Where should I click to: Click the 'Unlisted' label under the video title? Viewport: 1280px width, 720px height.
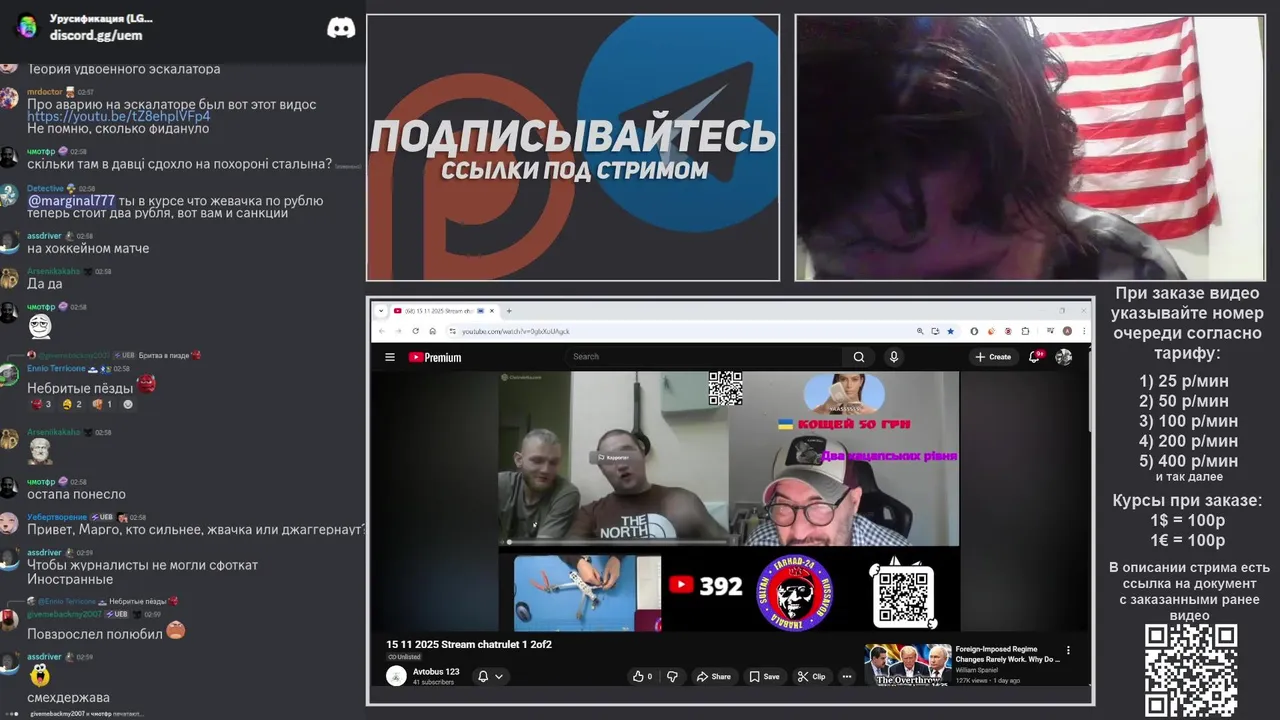404,657
